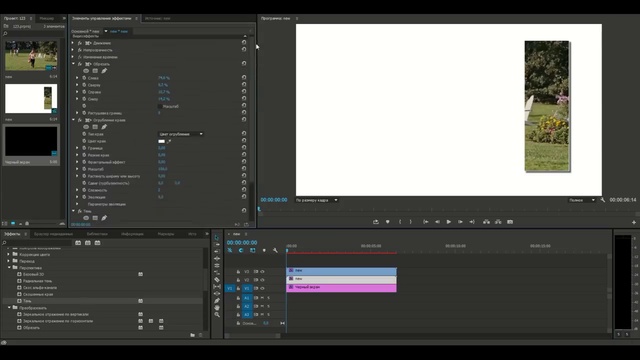Open the Полное playback resolution dropdown
Screen dimensions: 640x360
582,200
